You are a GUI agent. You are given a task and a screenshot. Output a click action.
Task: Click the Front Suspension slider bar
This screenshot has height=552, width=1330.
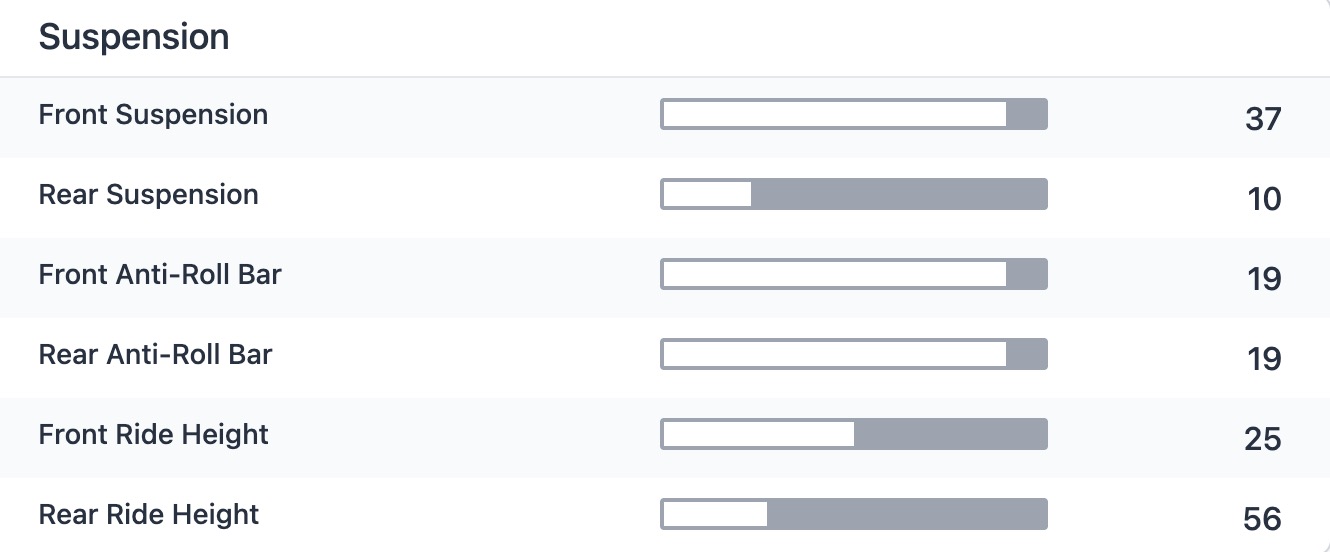(x=853, y=114)
